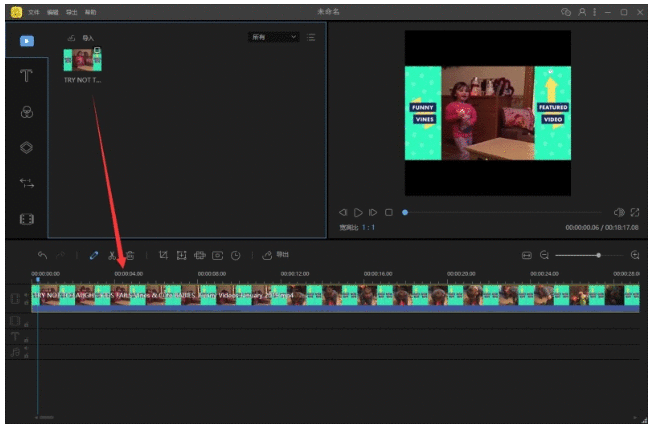649x425 pixels.
Task: Click the trash Delete icon
Action: [130, 255]
